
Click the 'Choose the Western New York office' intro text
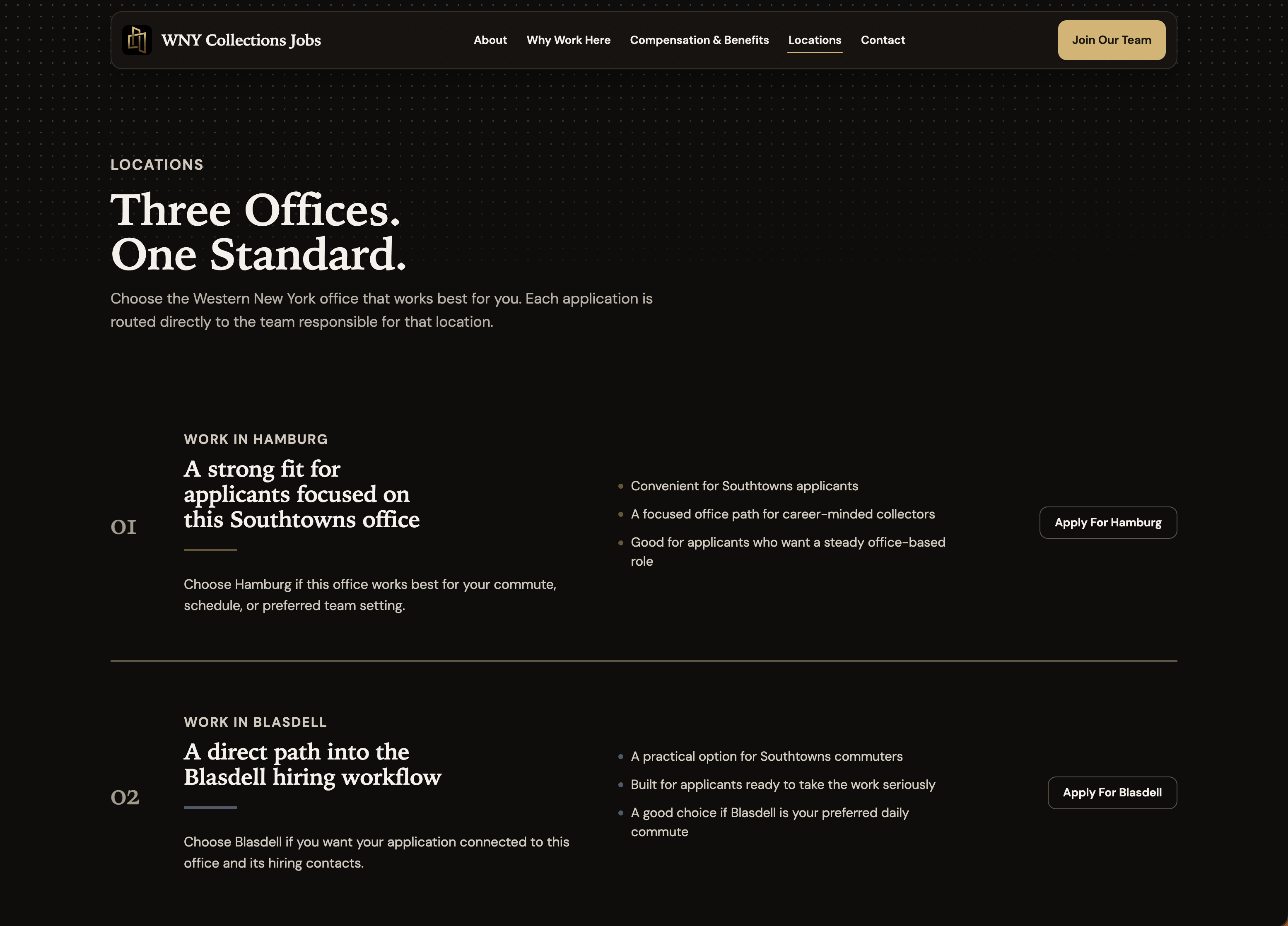click(381, 311)
